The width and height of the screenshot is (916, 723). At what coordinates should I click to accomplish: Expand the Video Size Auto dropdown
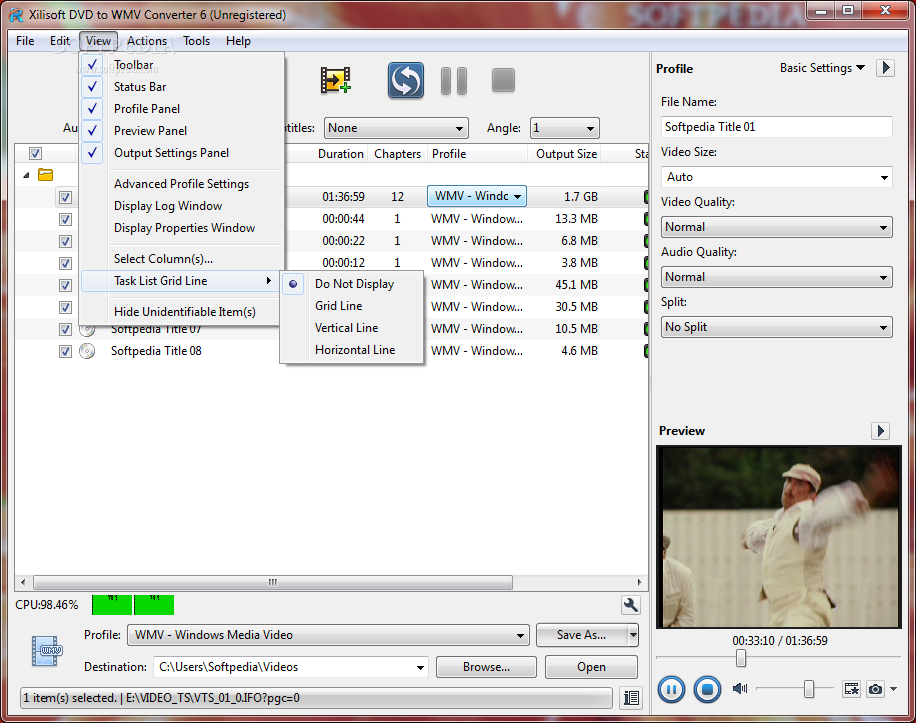click(776, 177)
